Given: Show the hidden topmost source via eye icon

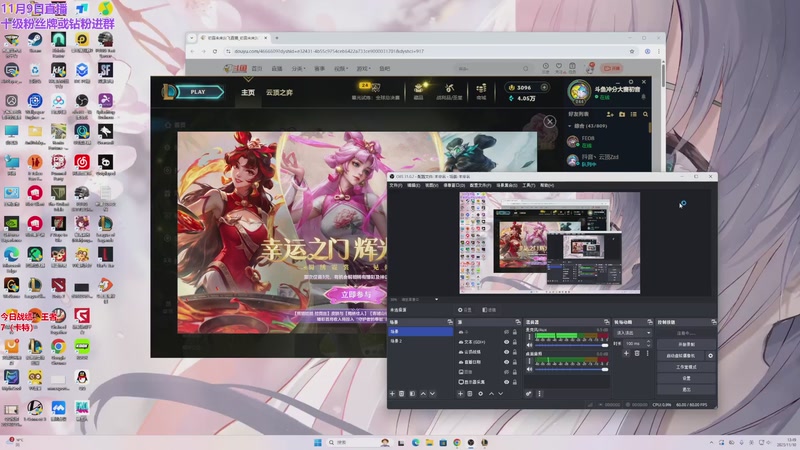Looking at the screenshot, I should [x=506, y=332].
